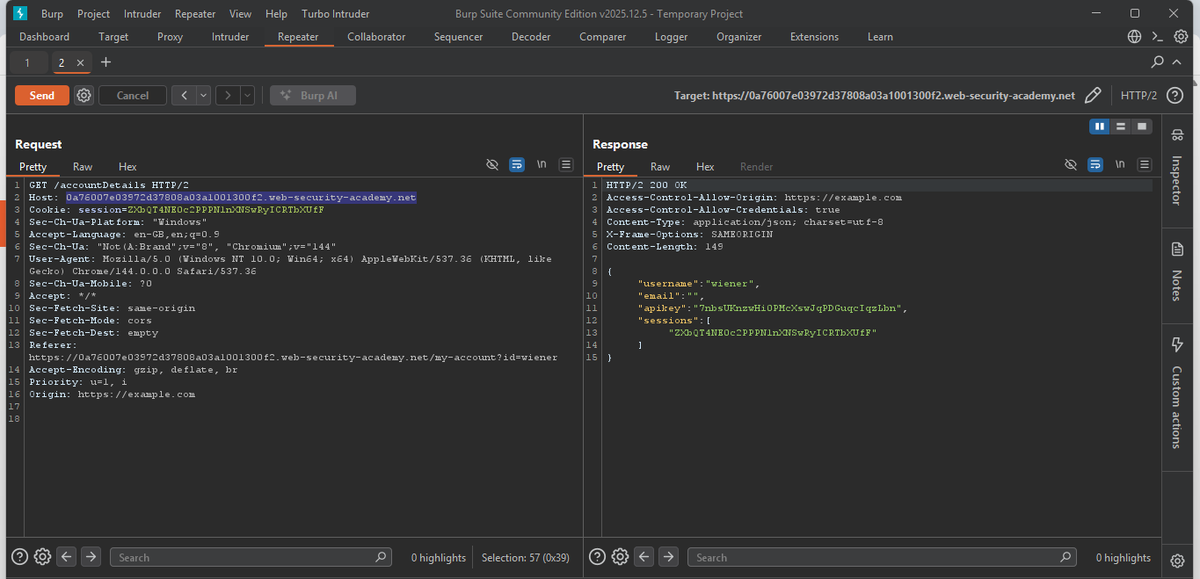Edit the target with the pencil icon
This screenshot has width=1200, height=579.
(x=1093, y=95)
